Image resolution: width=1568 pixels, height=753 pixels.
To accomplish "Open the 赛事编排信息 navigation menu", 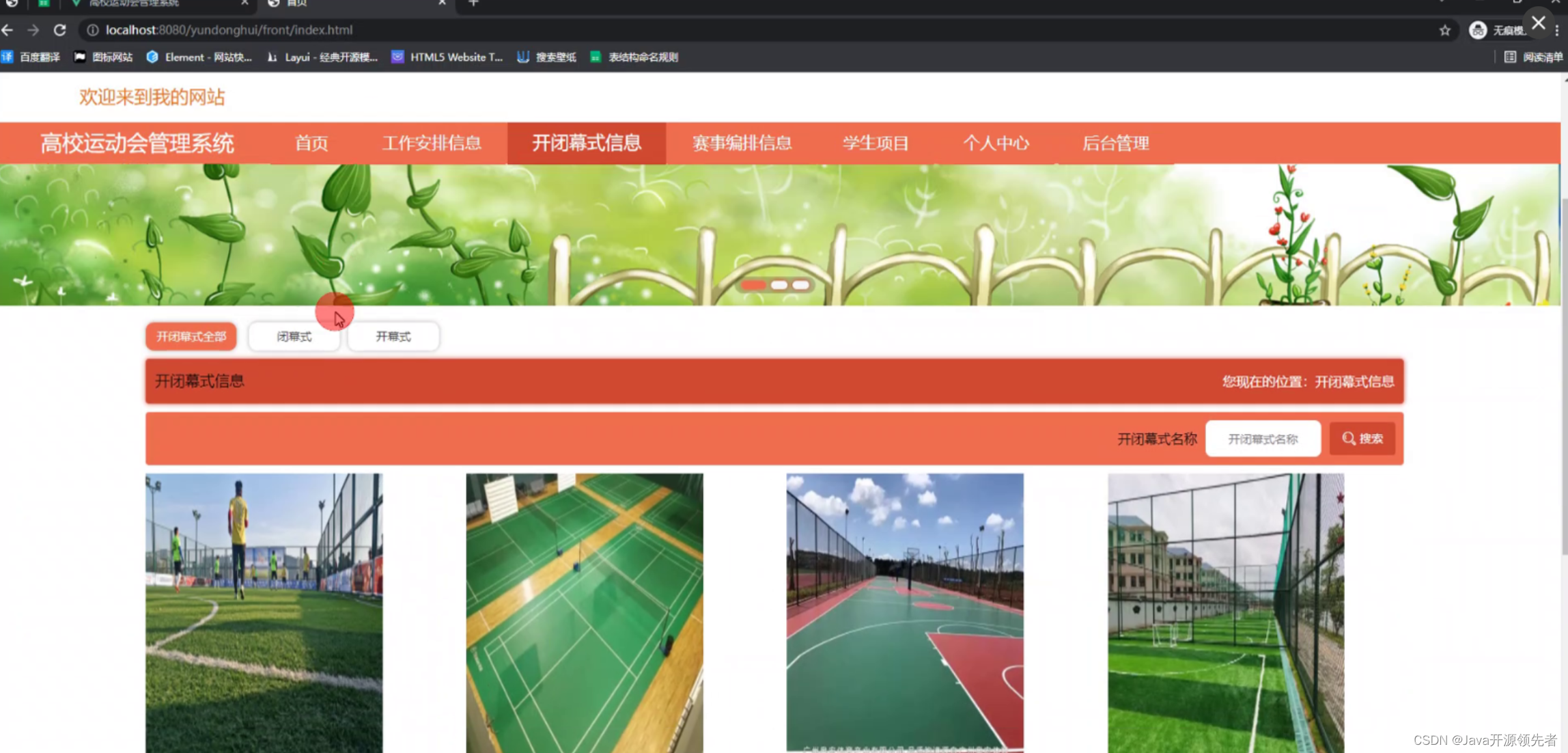I will (742, 143).
